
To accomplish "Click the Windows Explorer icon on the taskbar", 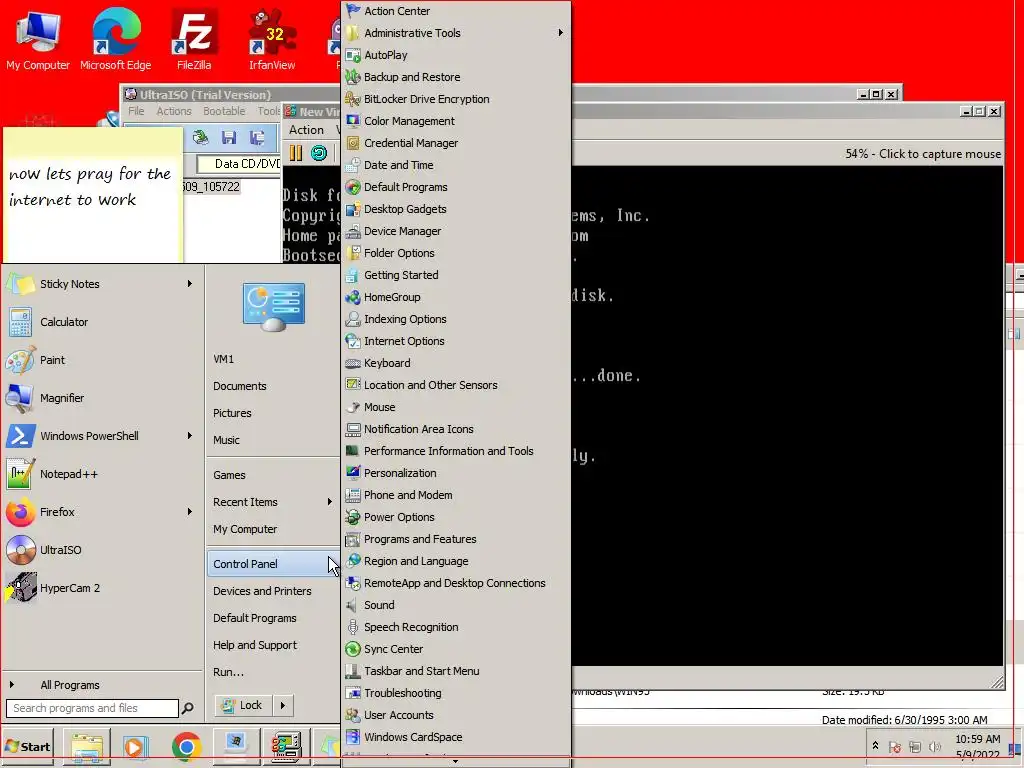I will 87,746.
